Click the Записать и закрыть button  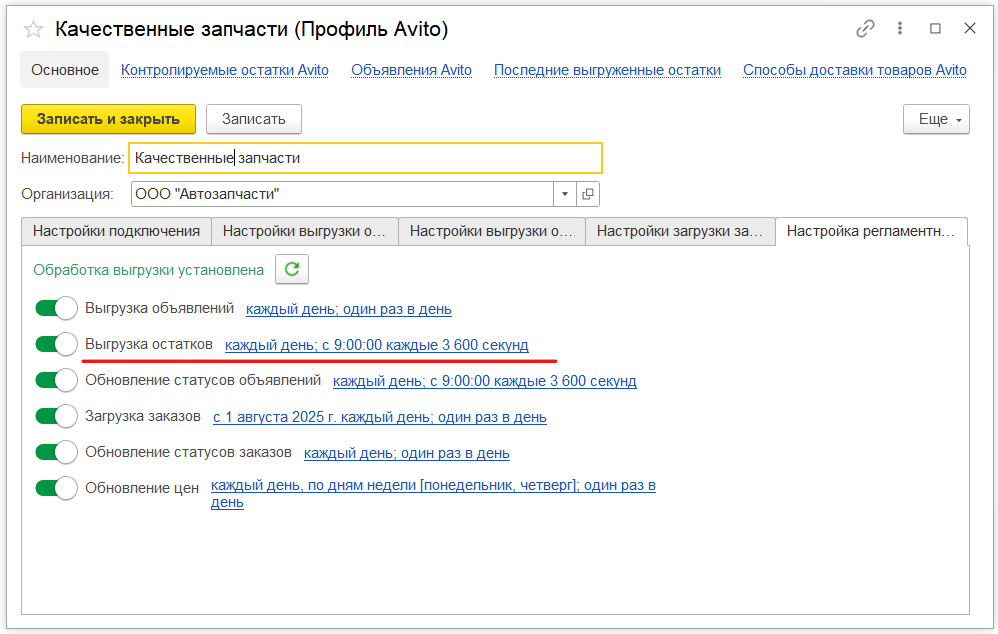[108, 119]
